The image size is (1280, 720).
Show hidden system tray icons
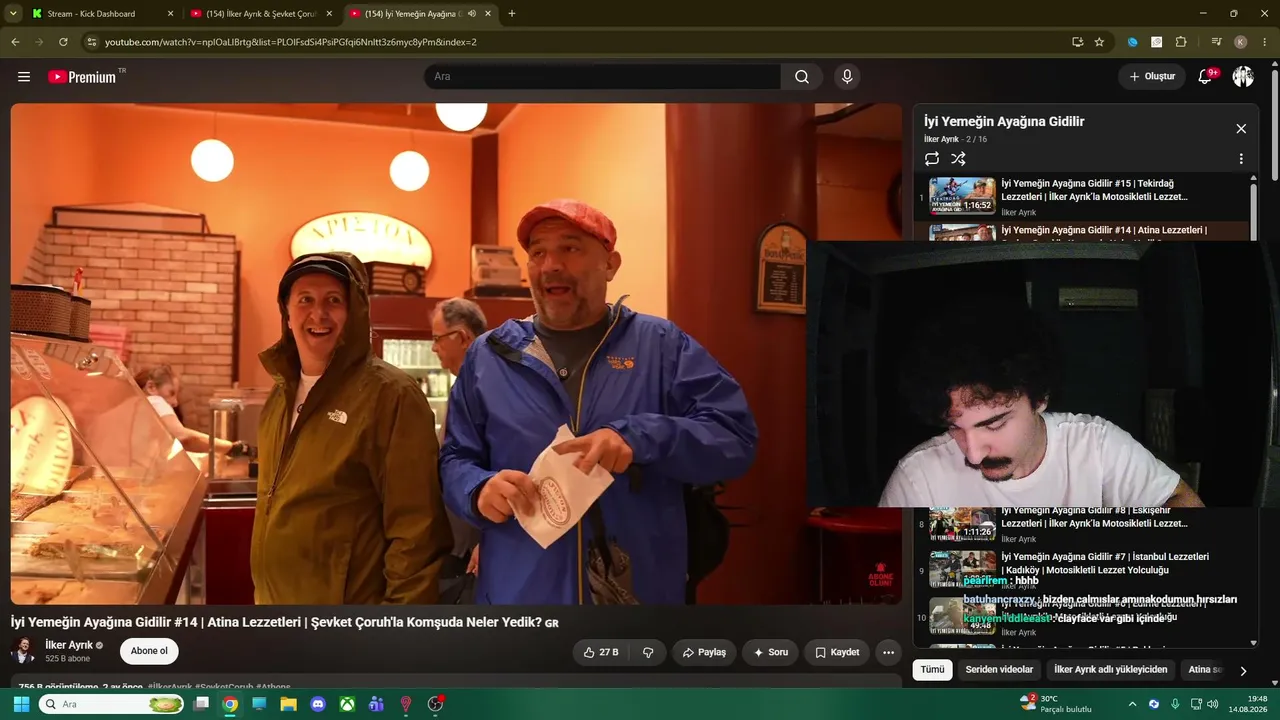1133,704
